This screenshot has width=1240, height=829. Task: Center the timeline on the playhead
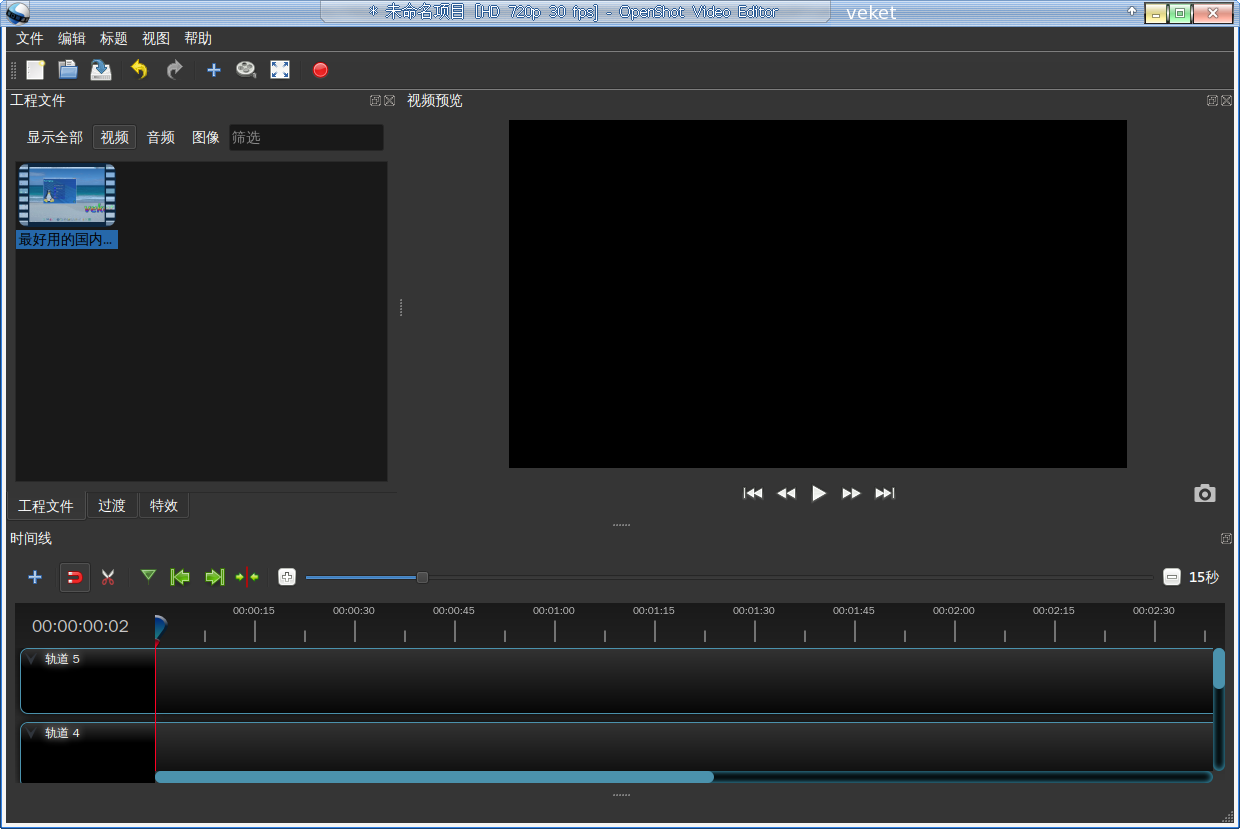(x=247, y=577)
